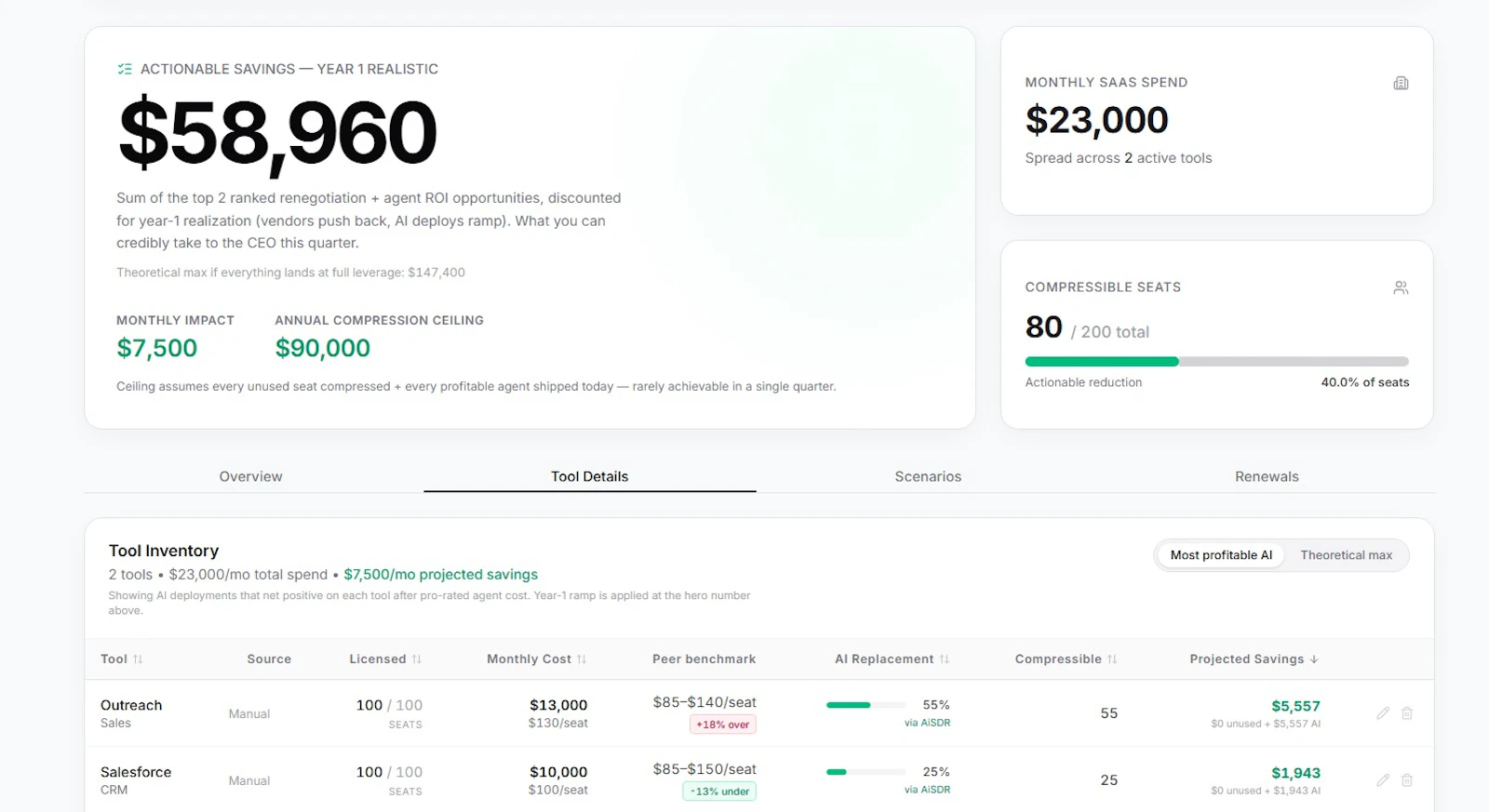The height and width of the screenshot is (812, 1489).
Task: Click Outreach 55% AI replacement bar
Action: pos(865,705)
